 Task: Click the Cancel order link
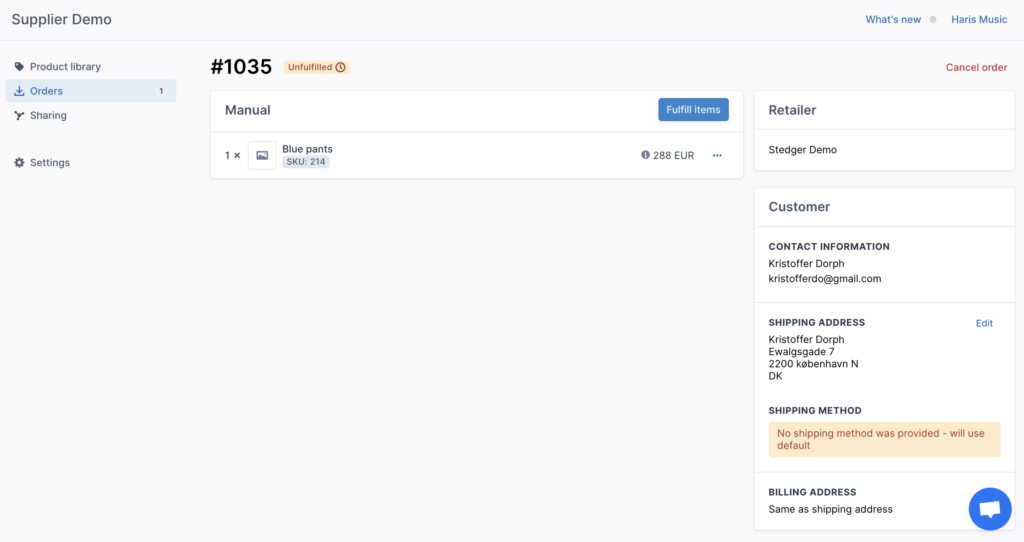(x=976, y=67)
